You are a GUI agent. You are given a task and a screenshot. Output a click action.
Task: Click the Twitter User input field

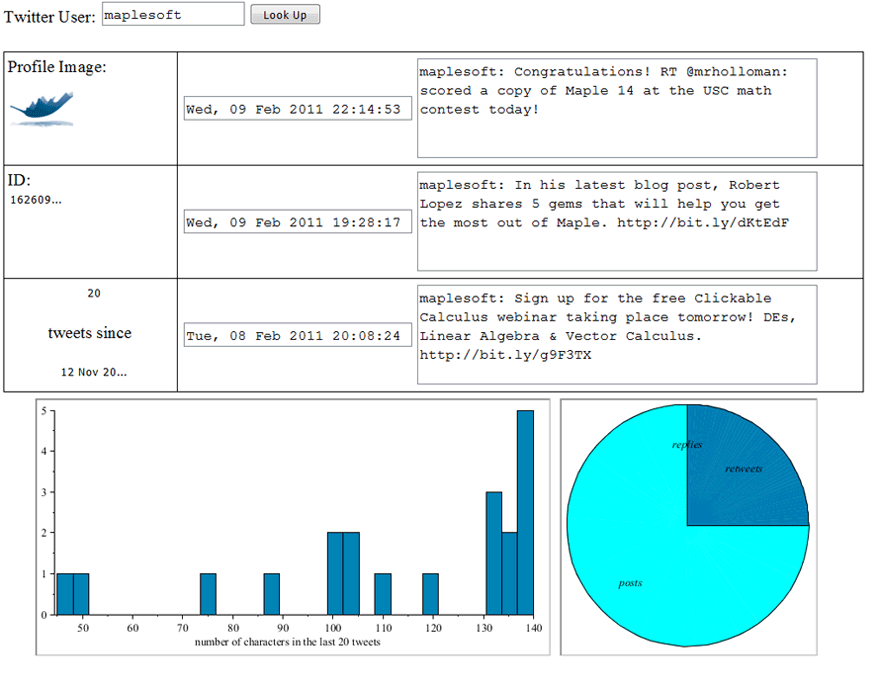click(173, 15)
